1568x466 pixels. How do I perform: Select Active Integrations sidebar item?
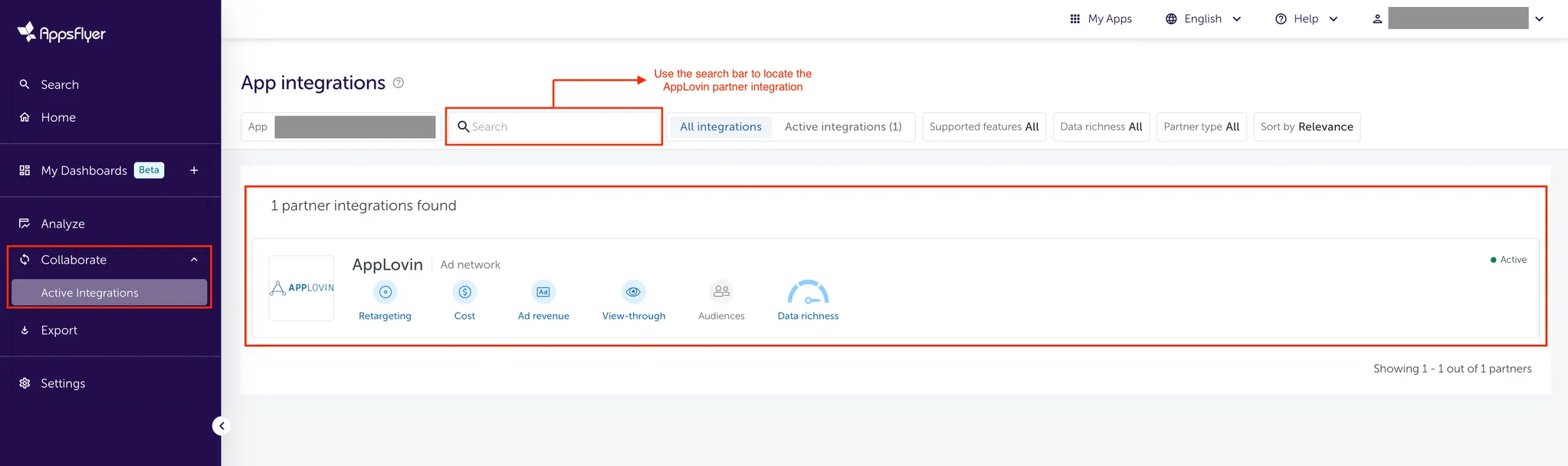(109, 293)
